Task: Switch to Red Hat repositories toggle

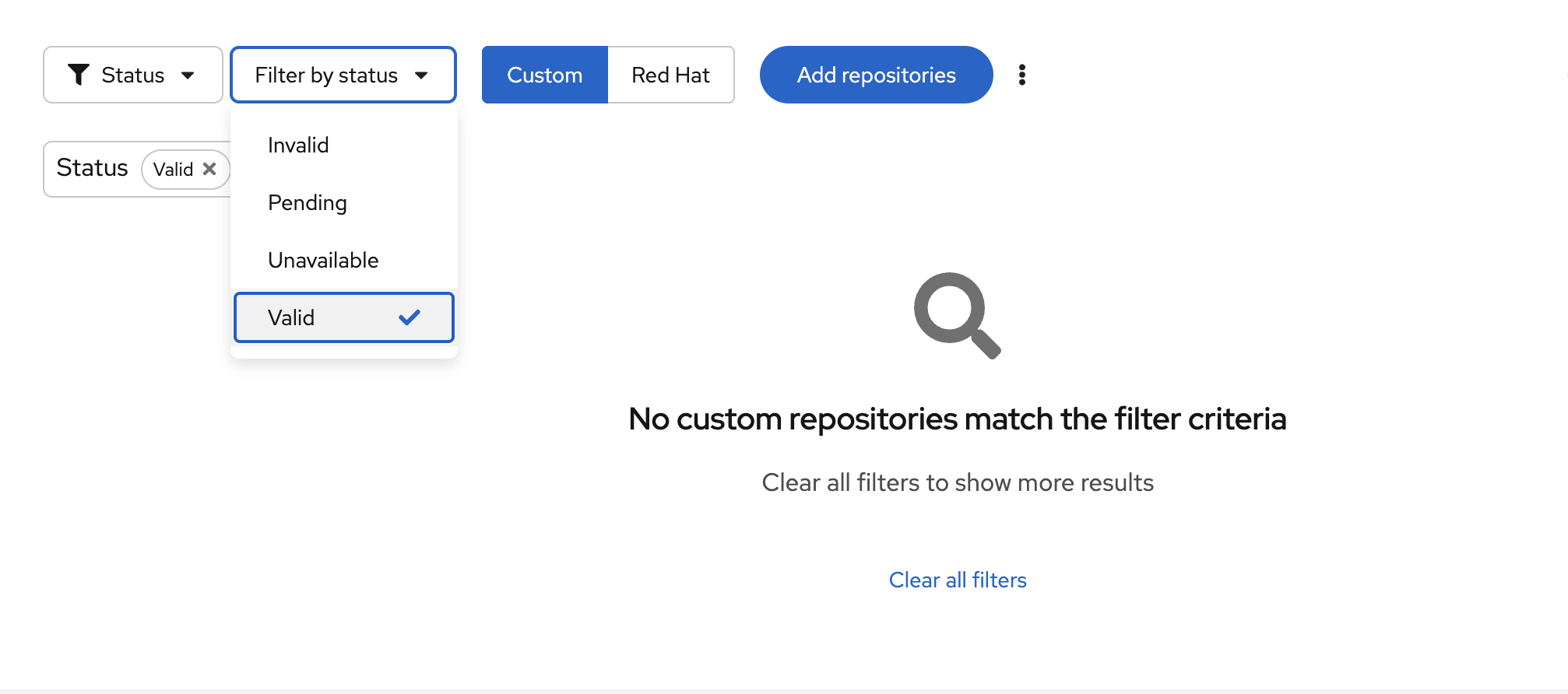Action: [670, 75]
